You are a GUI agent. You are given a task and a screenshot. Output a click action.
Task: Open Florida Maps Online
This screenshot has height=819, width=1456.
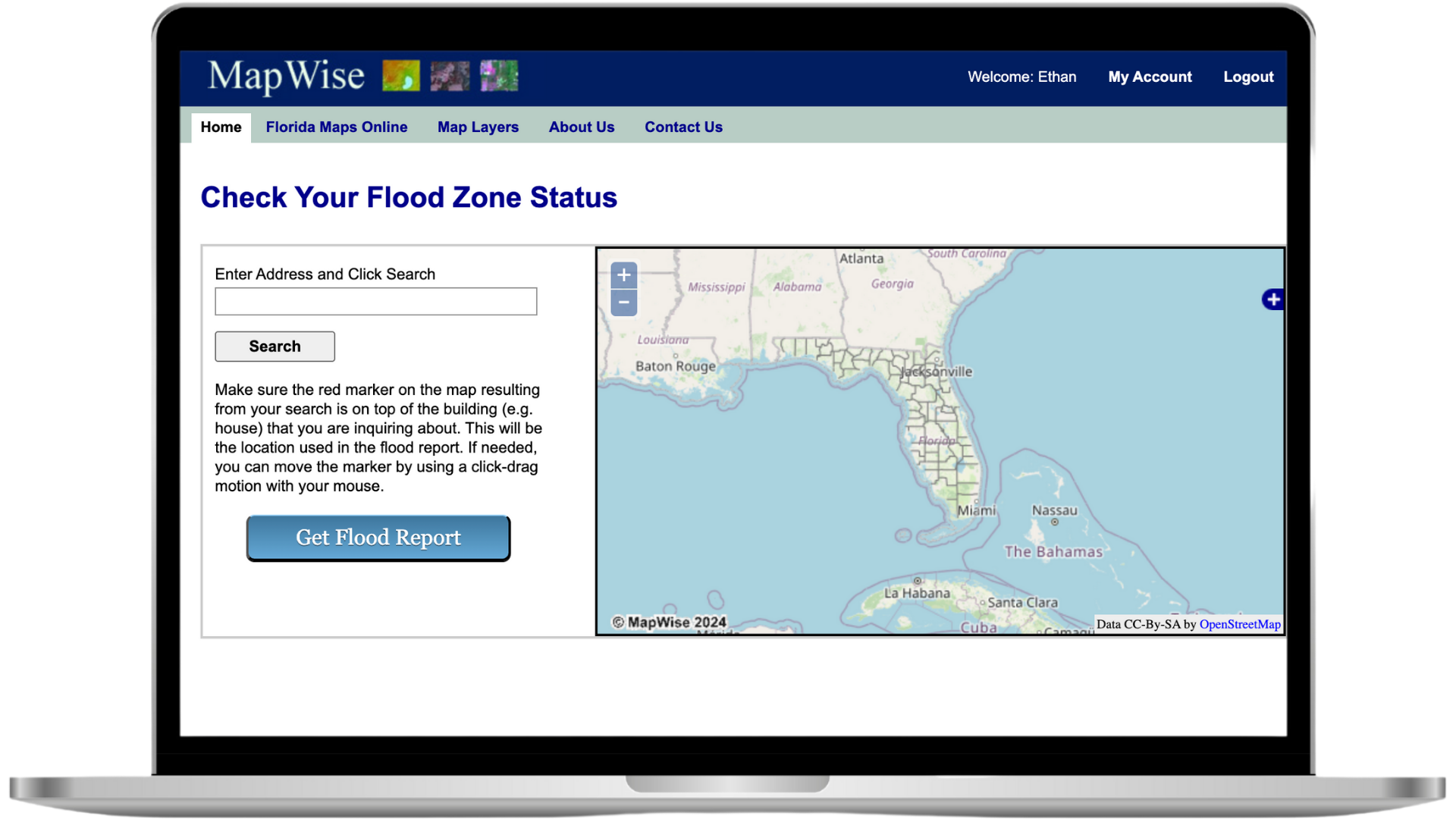(x=337, y=127)
